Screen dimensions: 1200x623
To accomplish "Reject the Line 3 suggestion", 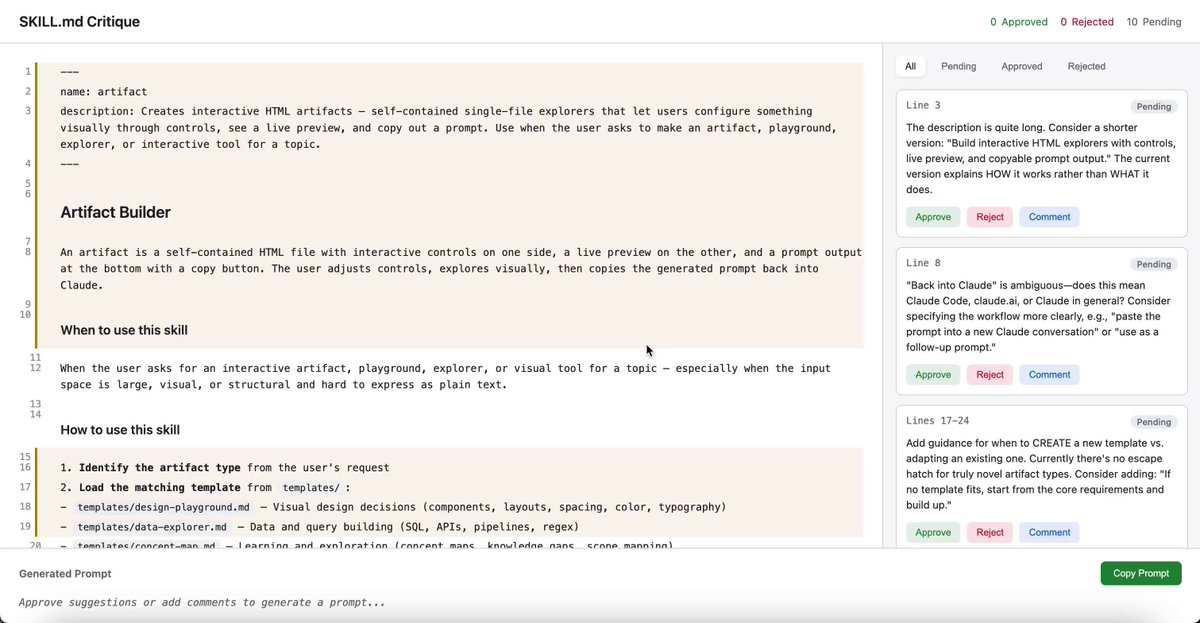I will (x=990, y=217).
